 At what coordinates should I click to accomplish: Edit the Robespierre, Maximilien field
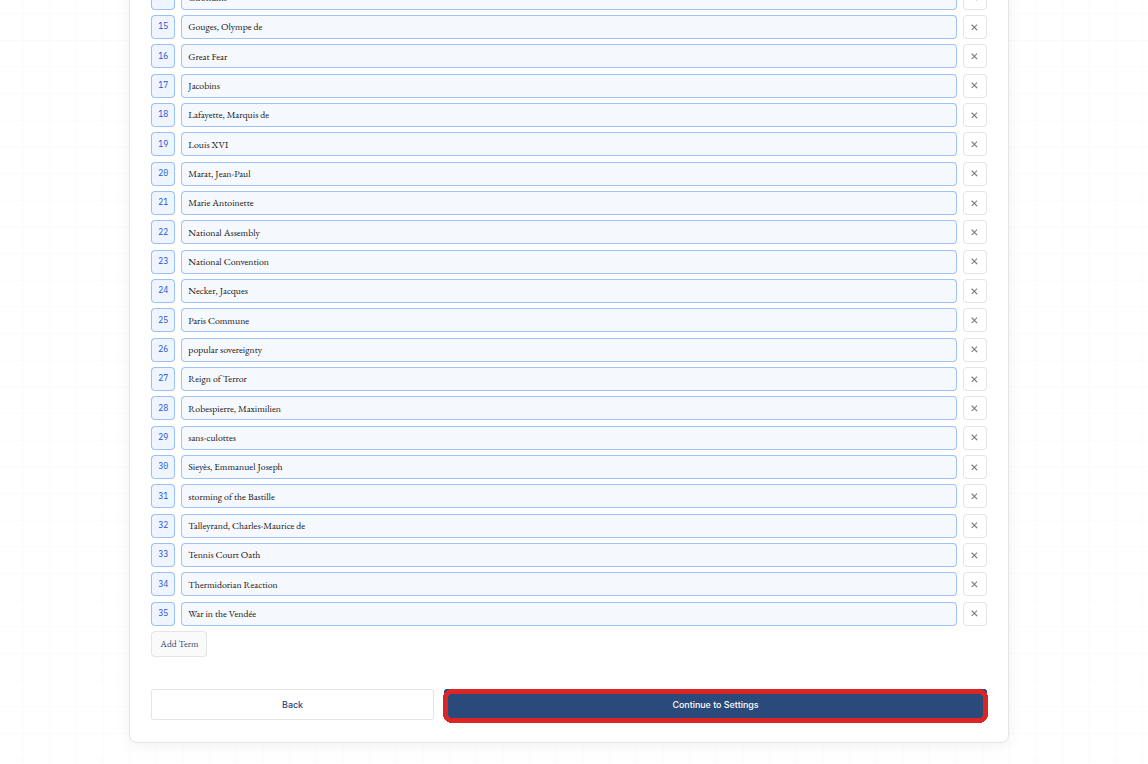coord(569,408)
